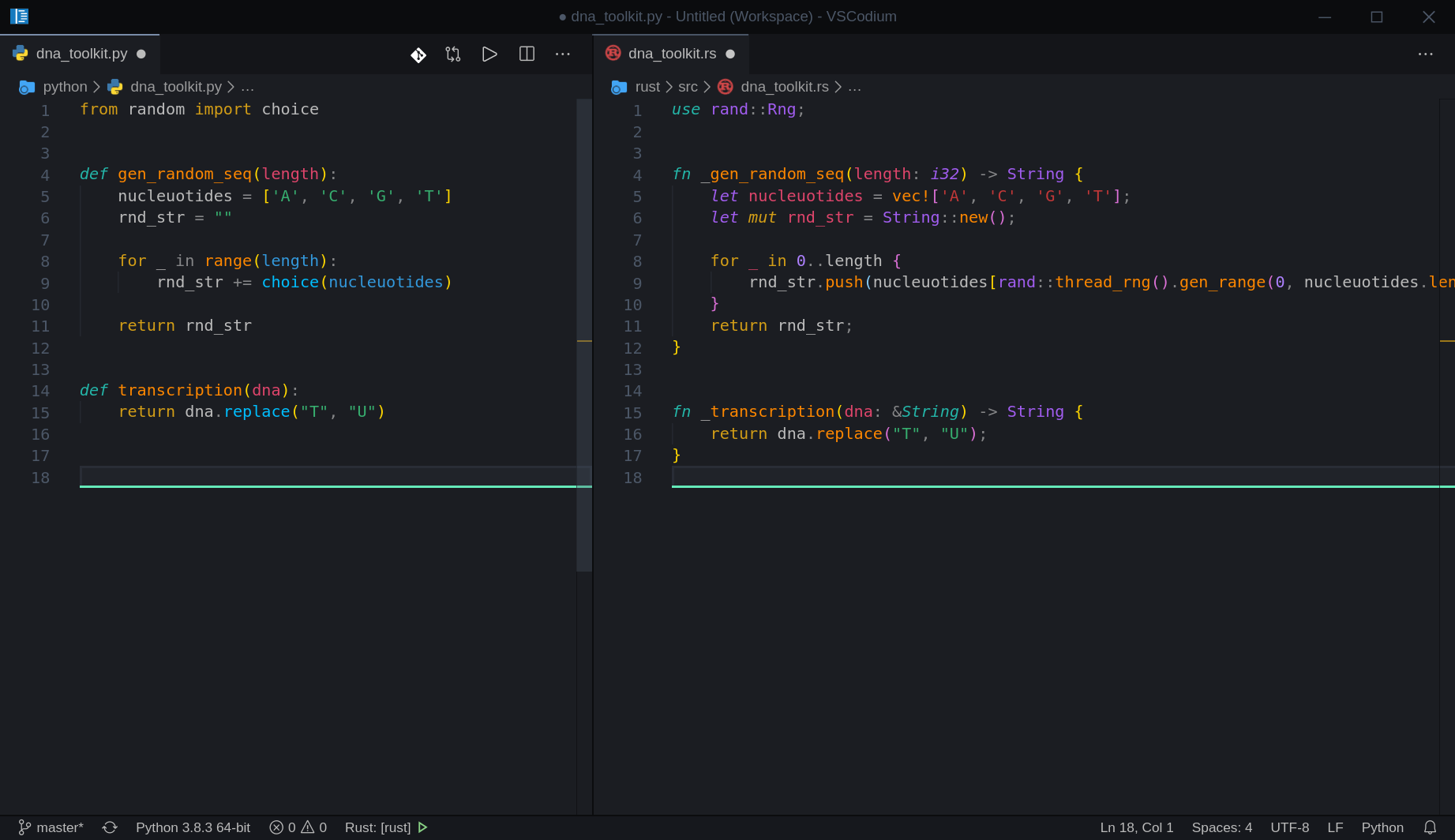
Task: Open more actions for right editor group
Action: [x=1425, y=54]
